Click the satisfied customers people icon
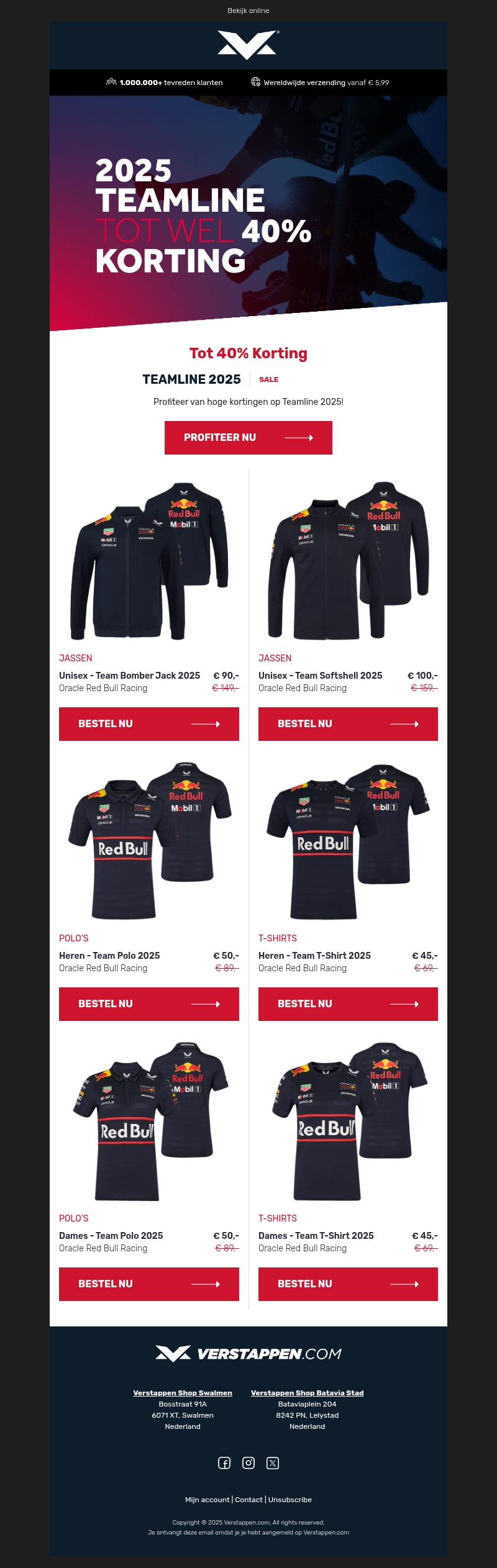 tap(111, 82)
